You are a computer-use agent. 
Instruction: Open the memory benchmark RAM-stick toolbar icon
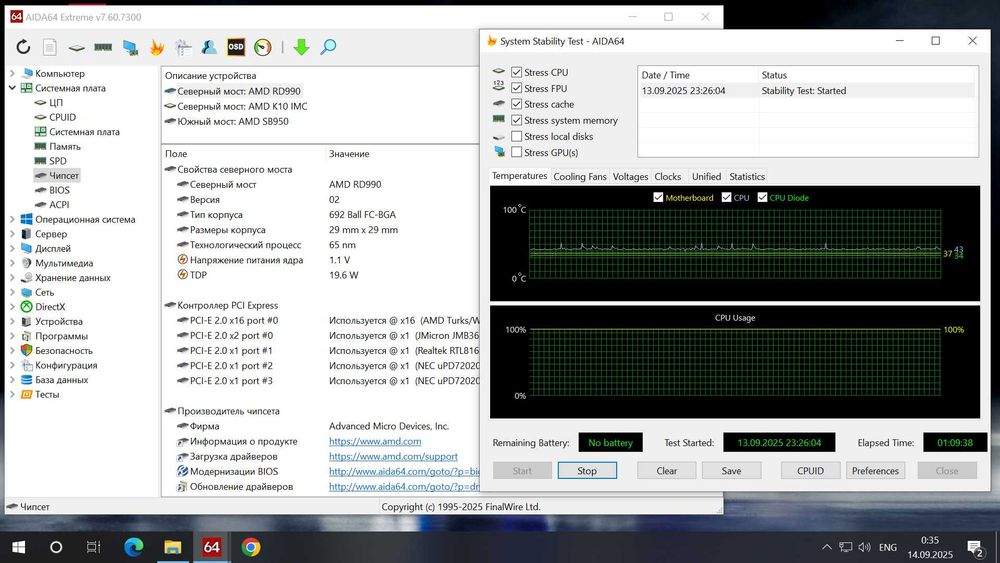(103, 47)
